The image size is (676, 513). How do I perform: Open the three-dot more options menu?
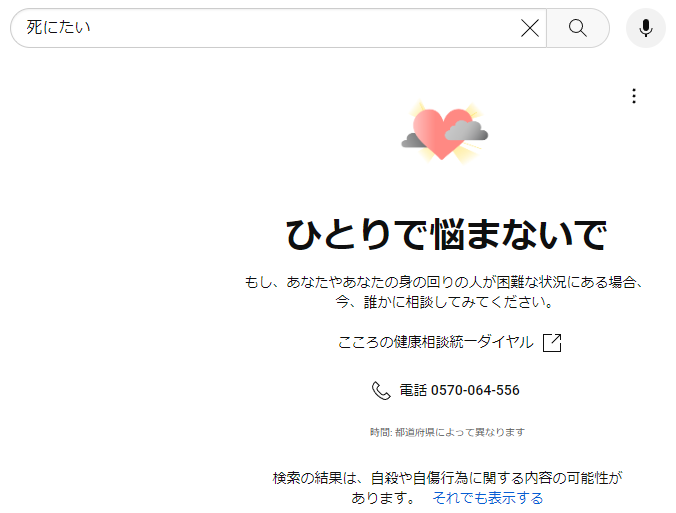(x=634, y=96)
